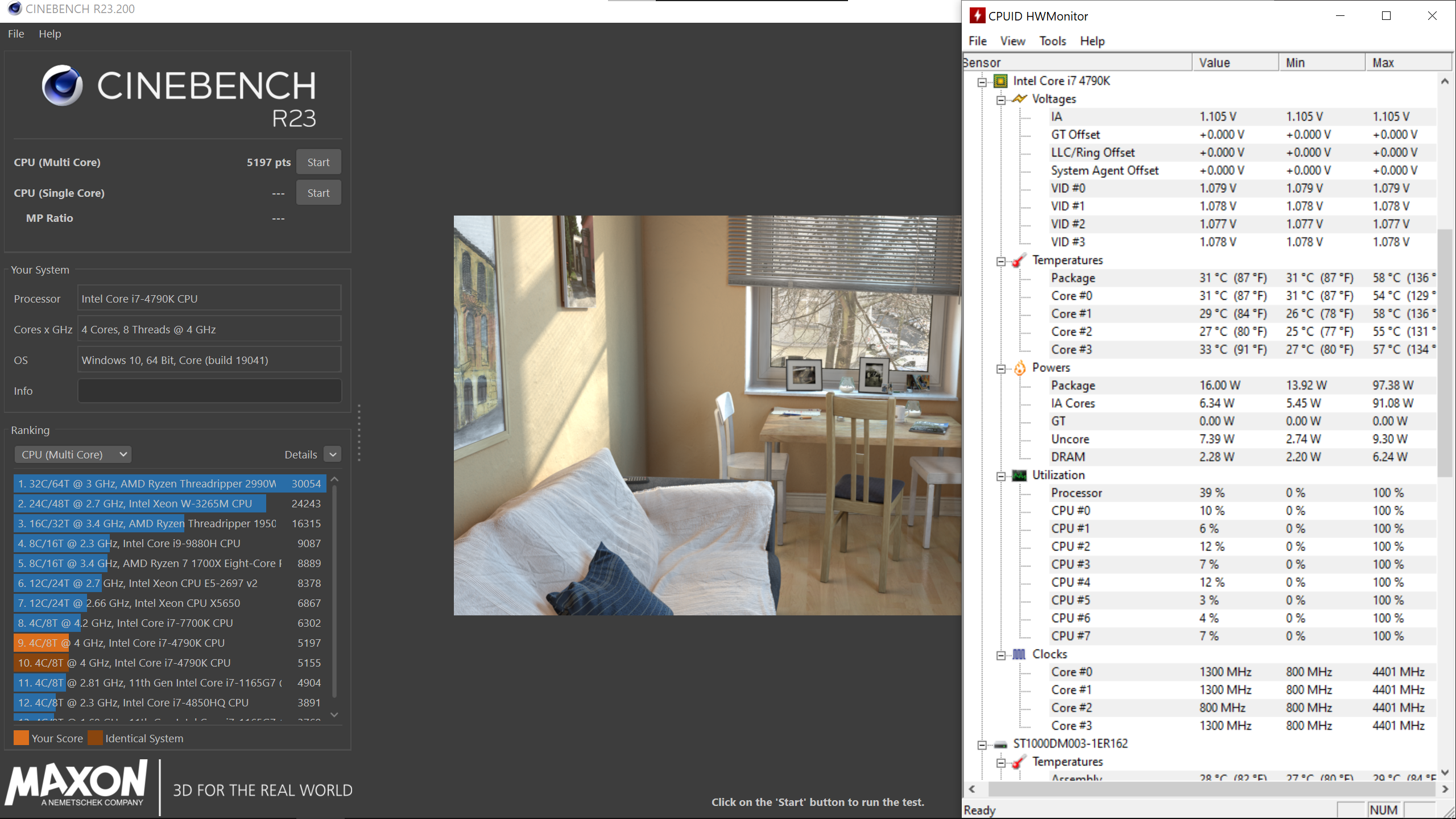Click the Value column header
Image resolution: width=1456 pixels, height=819 pixels.
point(1235,63)
